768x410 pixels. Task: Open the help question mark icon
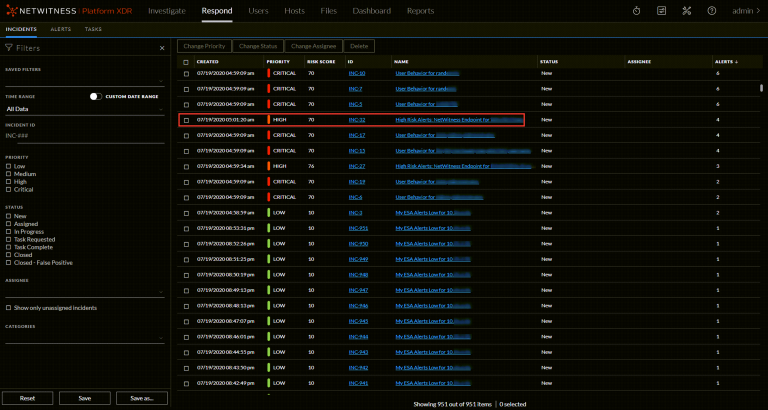point(711,11)
